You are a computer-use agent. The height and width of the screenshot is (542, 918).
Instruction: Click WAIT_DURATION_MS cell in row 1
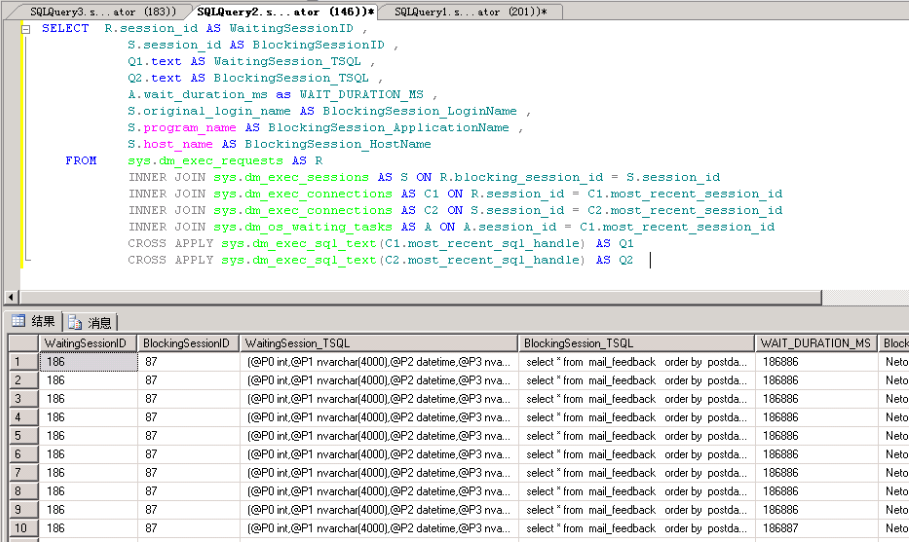(816, 362)
